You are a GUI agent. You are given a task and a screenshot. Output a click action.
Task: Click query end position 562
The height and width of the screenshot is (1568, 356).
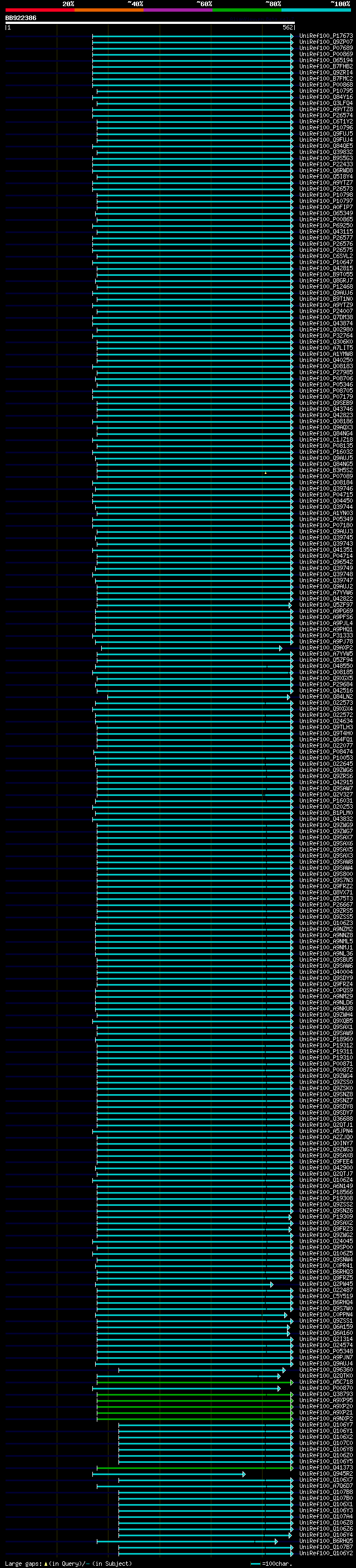click(288, 27)
